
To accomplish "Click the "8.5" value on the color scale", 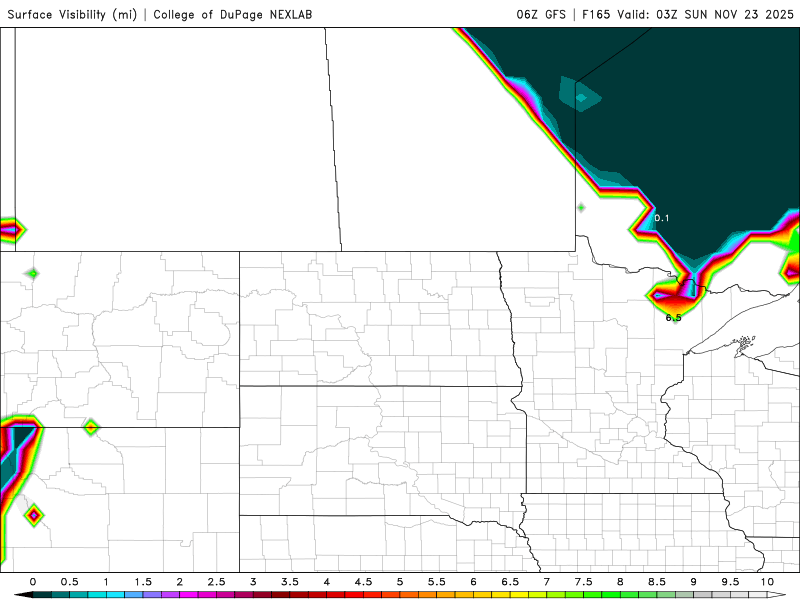I will 657,582.
